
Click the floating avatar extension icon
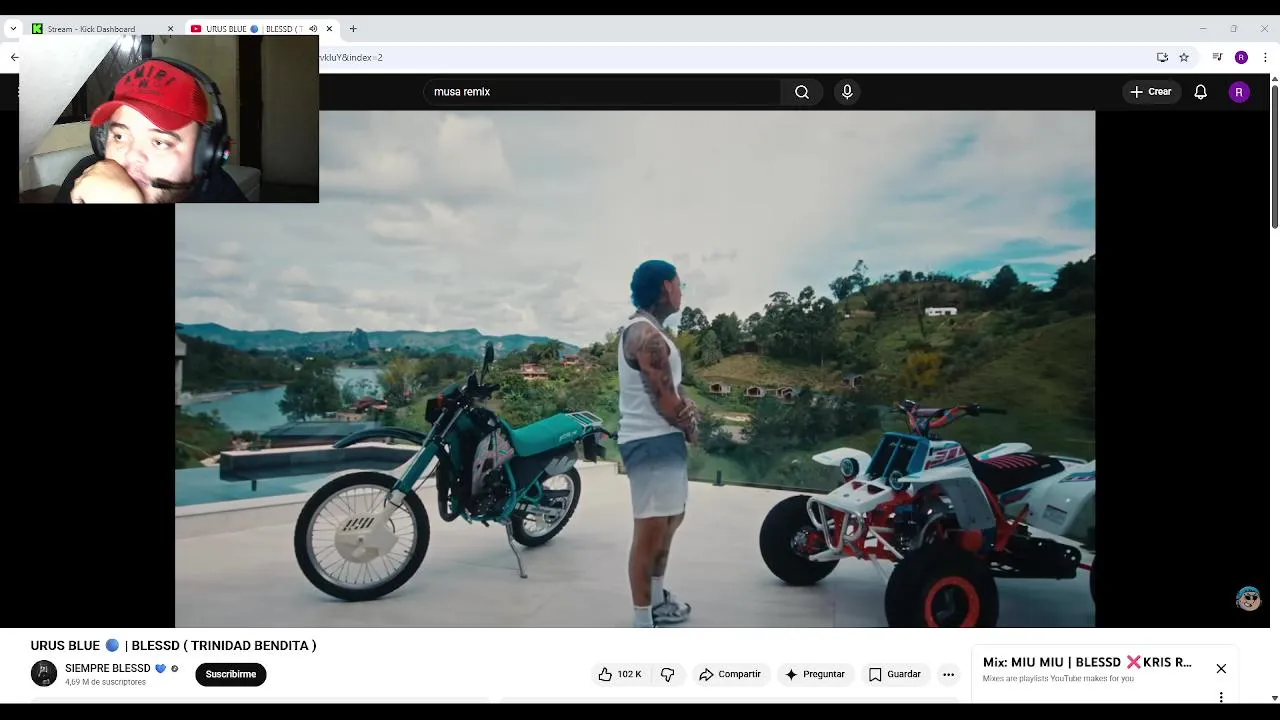point(1248,598)
